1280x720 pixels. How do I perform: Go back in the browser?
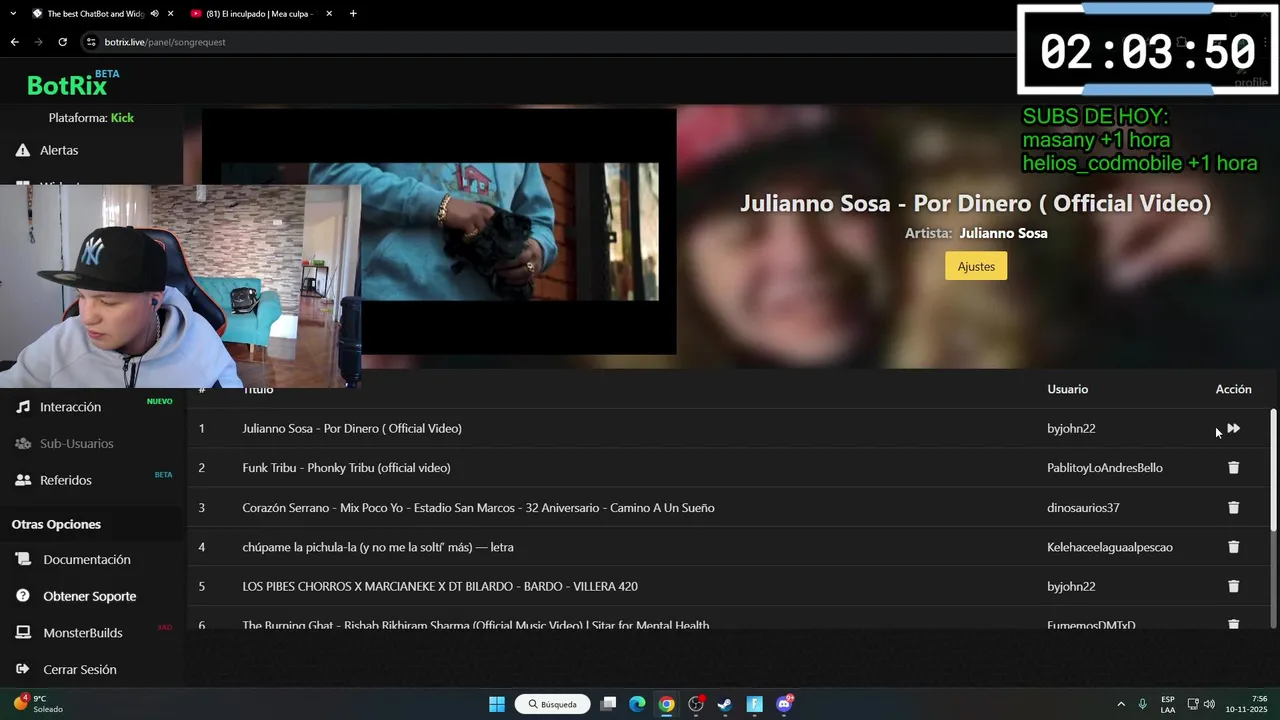tap(14, 42)
